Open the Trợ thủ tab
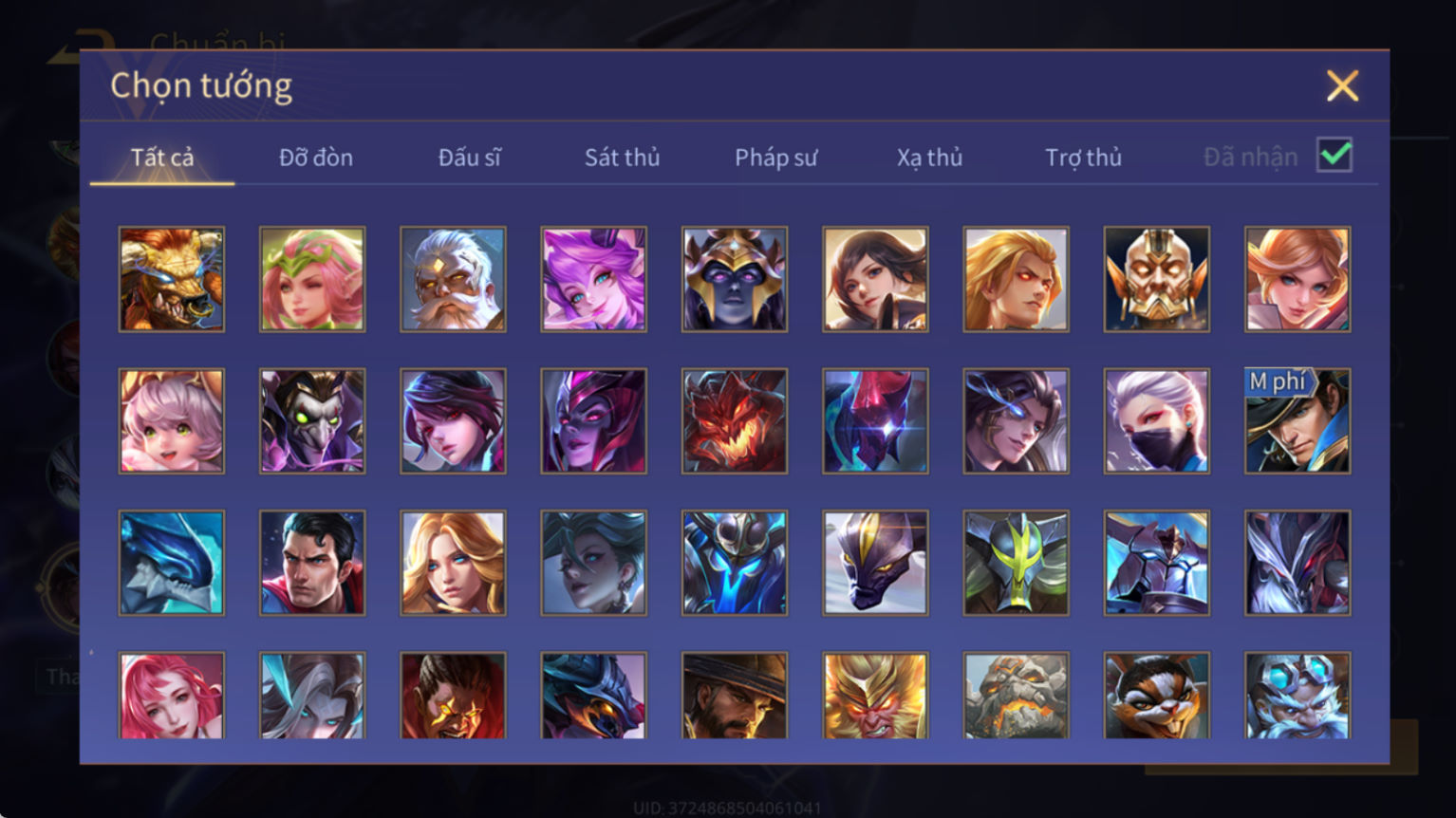The height and width of the screenshot is (818, 1456). click(x=1083, y=158)
